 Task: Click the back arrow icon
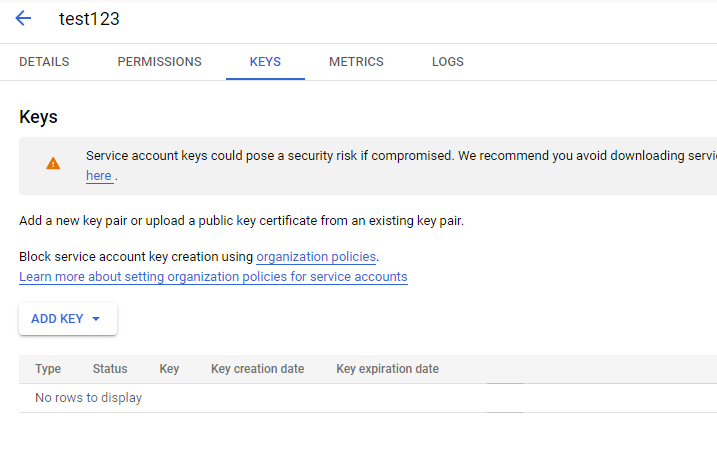(x=23, y=19)
